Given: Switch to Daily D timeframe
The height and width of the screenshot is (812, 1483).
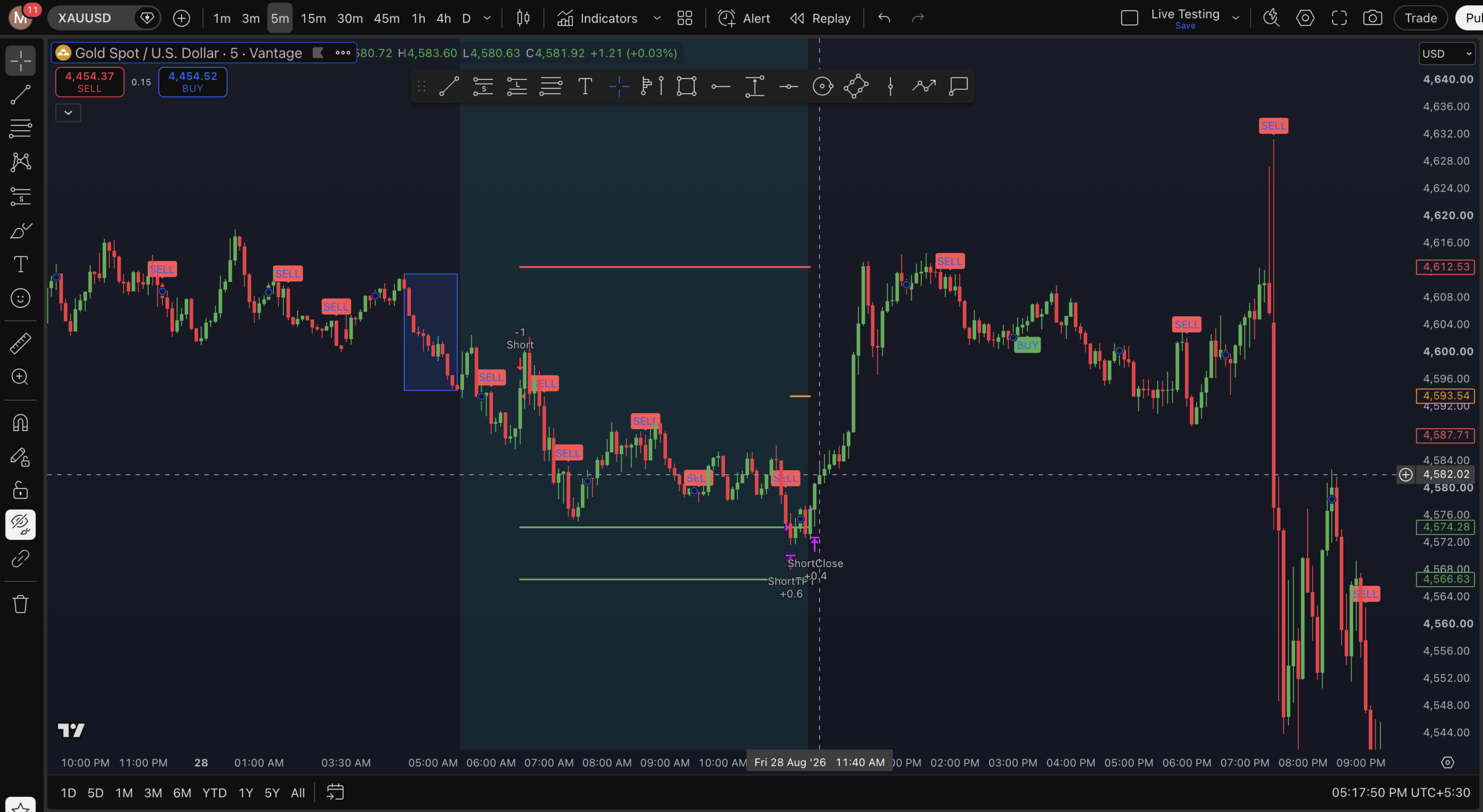Looking at the screenshot, I should coord(466,18).
